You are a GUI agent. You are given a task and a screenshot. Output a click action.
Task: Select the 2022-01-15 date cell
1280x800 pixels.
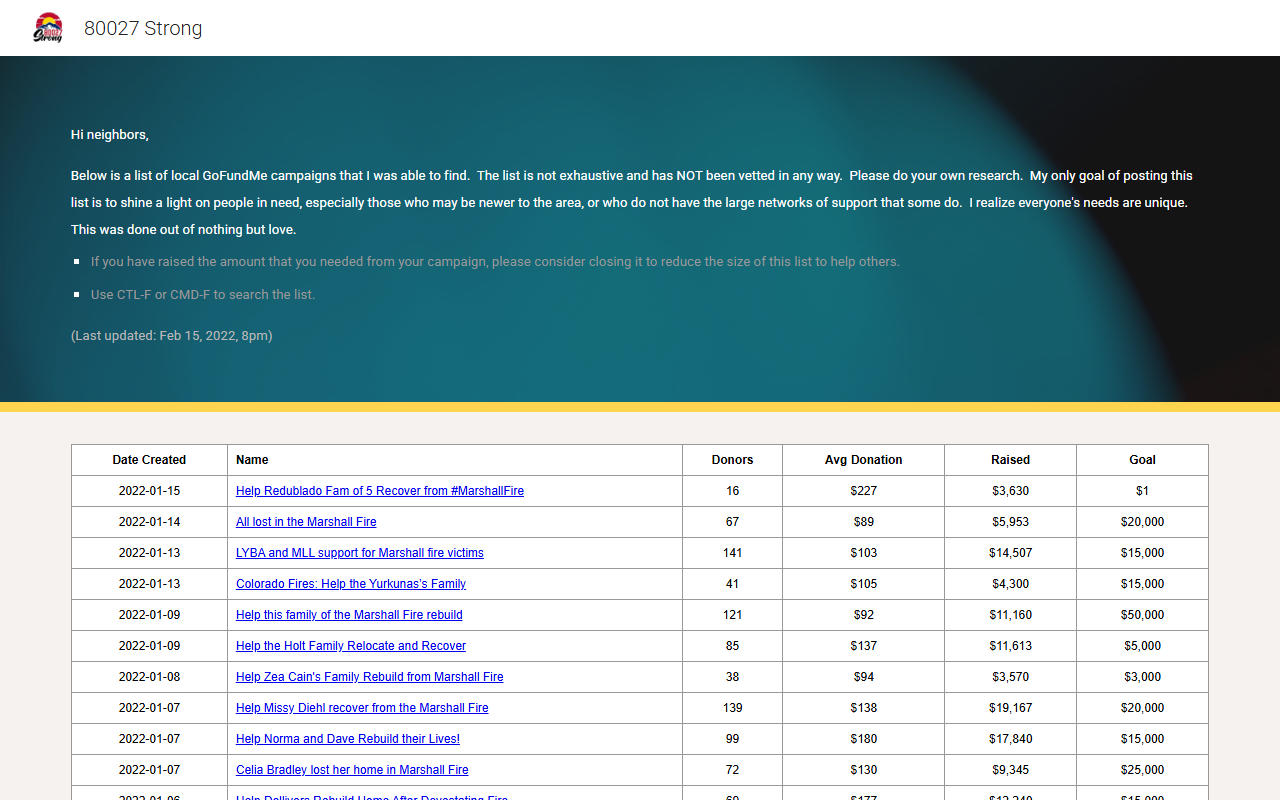149,491
